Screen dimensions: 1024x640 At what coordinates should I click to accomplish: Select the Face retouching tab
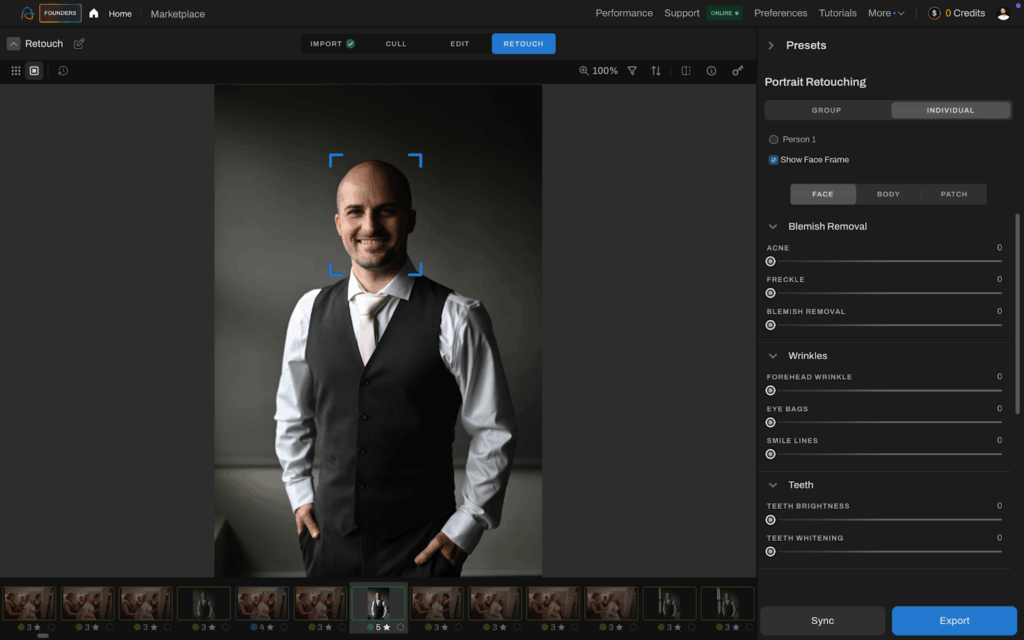pos(822,194)
